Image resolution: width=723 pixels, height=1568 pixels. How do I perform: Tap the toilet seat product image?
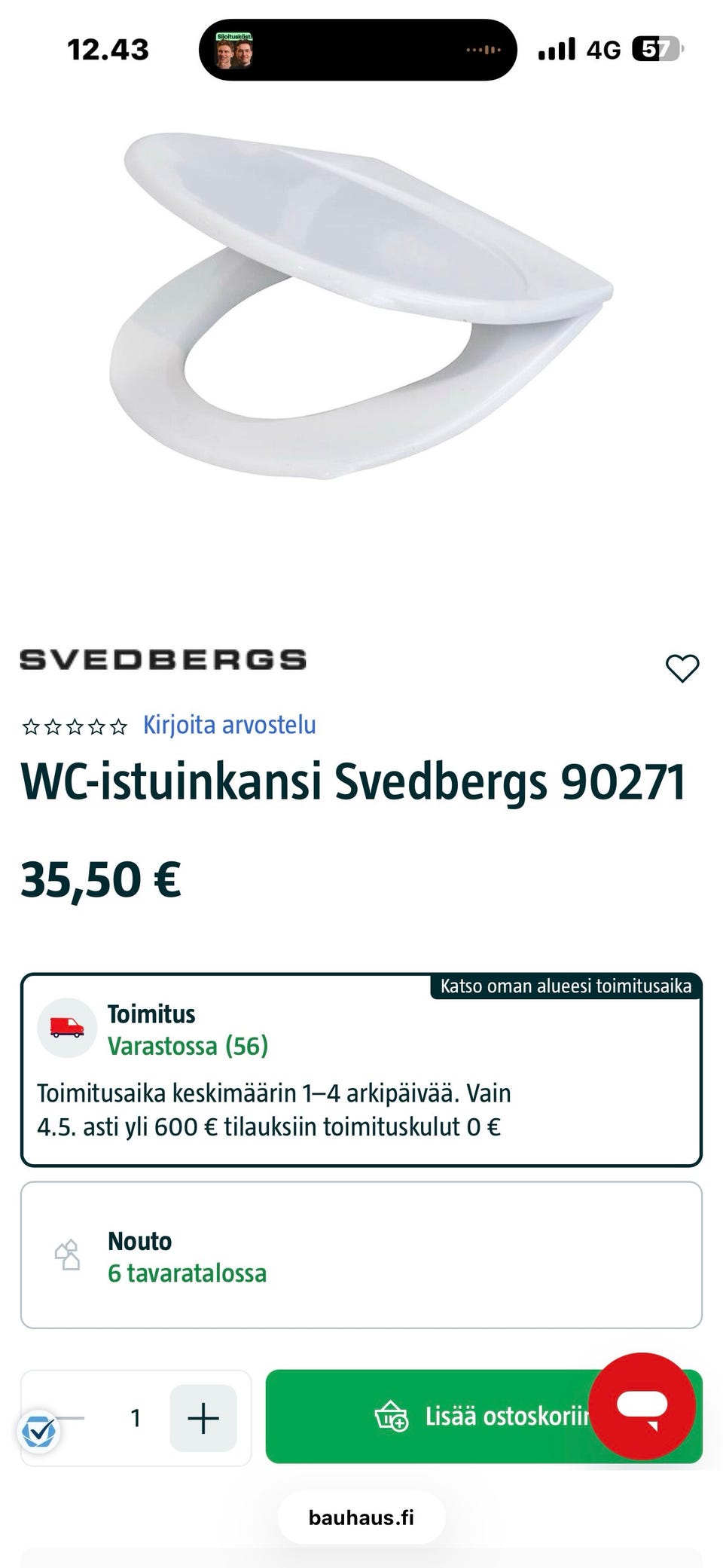(361, 305)
